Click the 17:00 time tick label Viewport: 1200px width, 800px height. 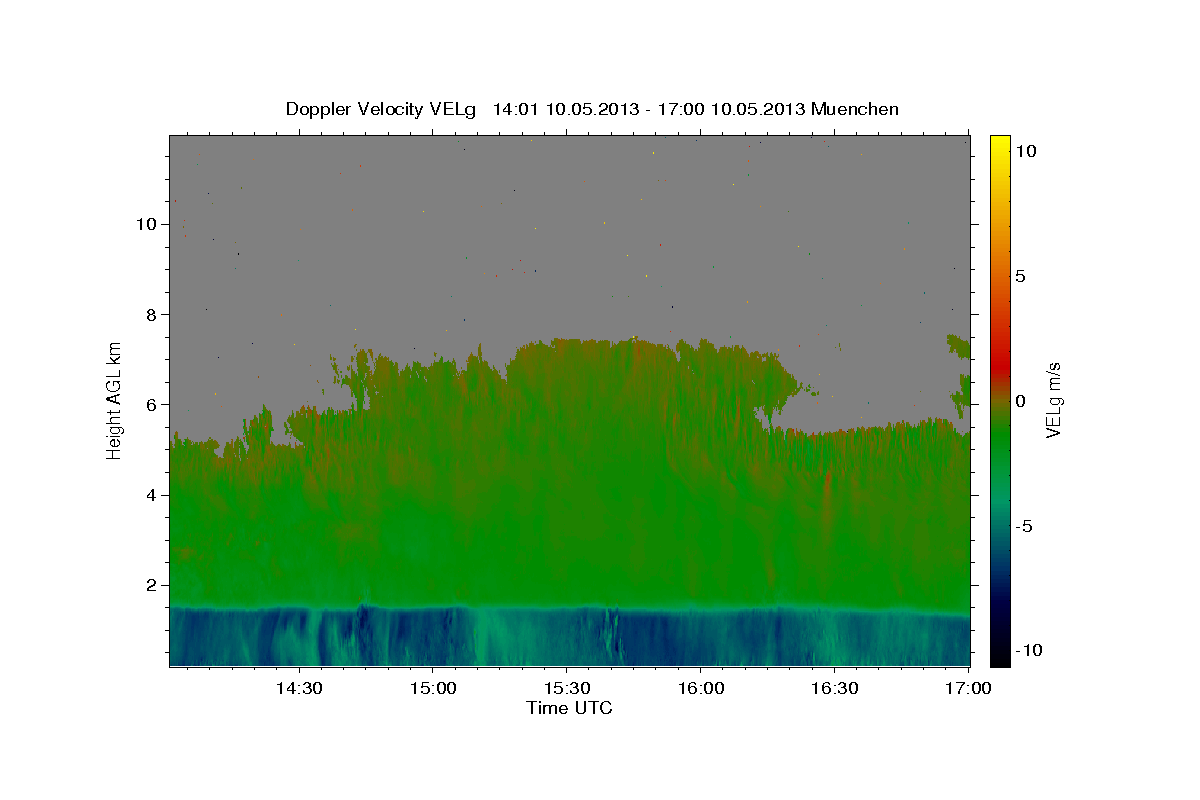(968, 689)
